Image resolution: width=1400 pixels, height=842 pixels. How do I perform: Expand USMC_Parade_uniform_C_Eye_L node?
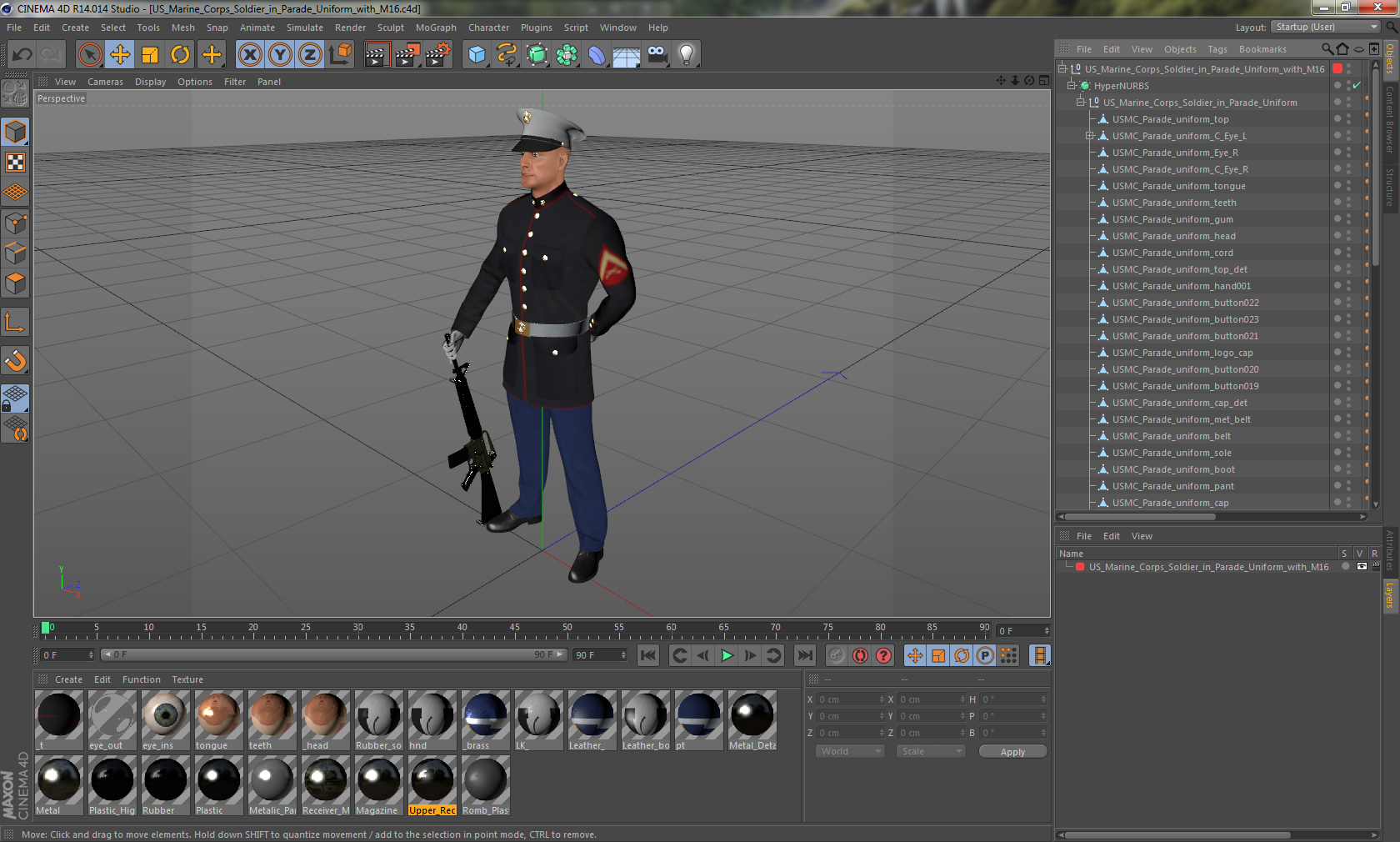[1090, 136]
